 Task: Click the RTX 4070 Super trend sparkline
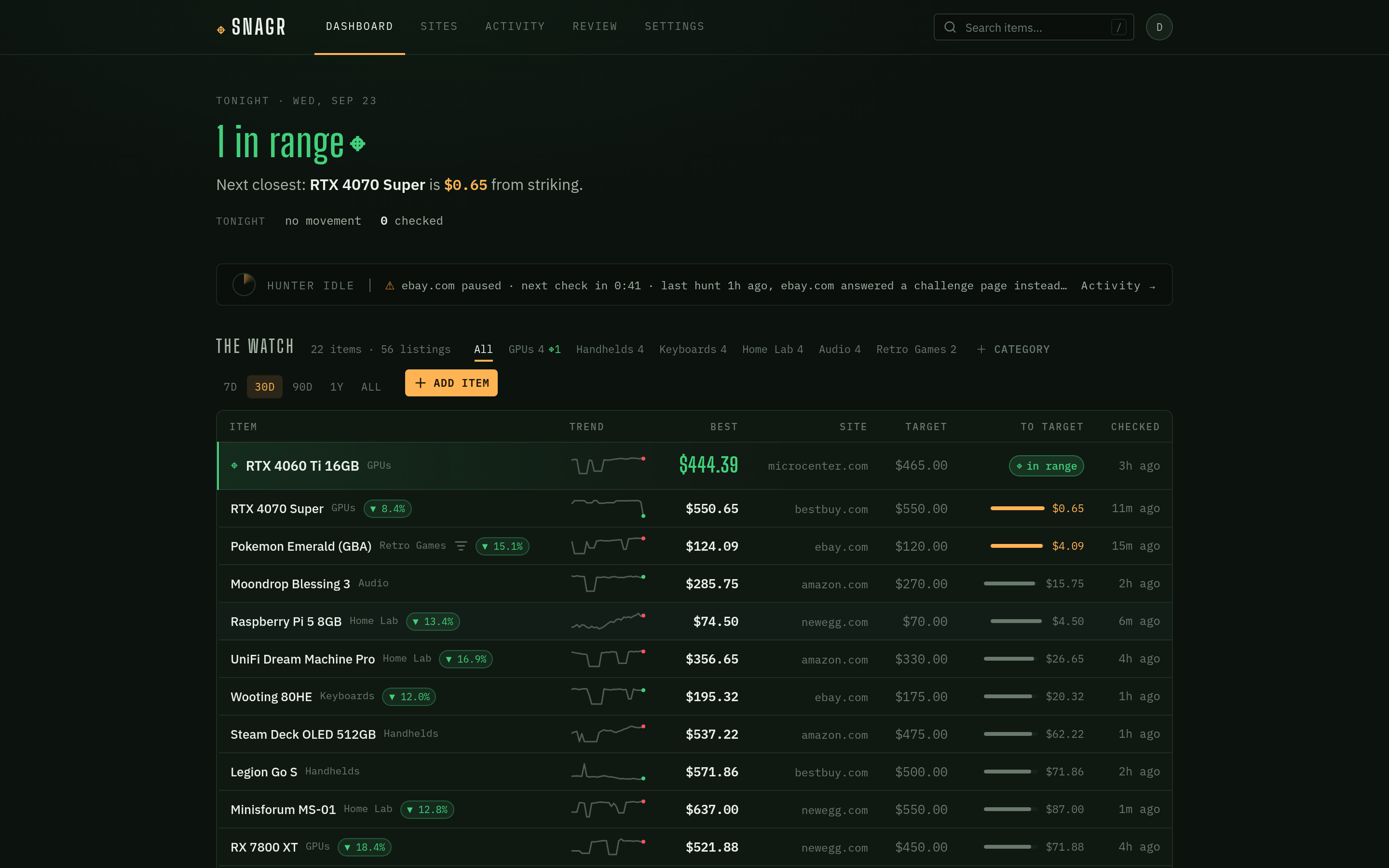(608, 508)
